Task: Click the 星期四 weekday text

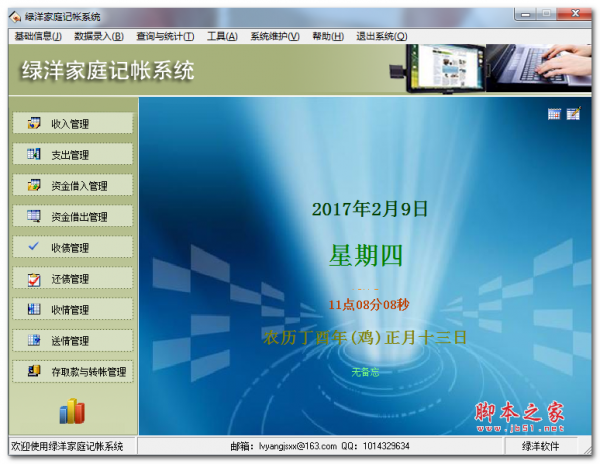Action: [x=366, y=256]
